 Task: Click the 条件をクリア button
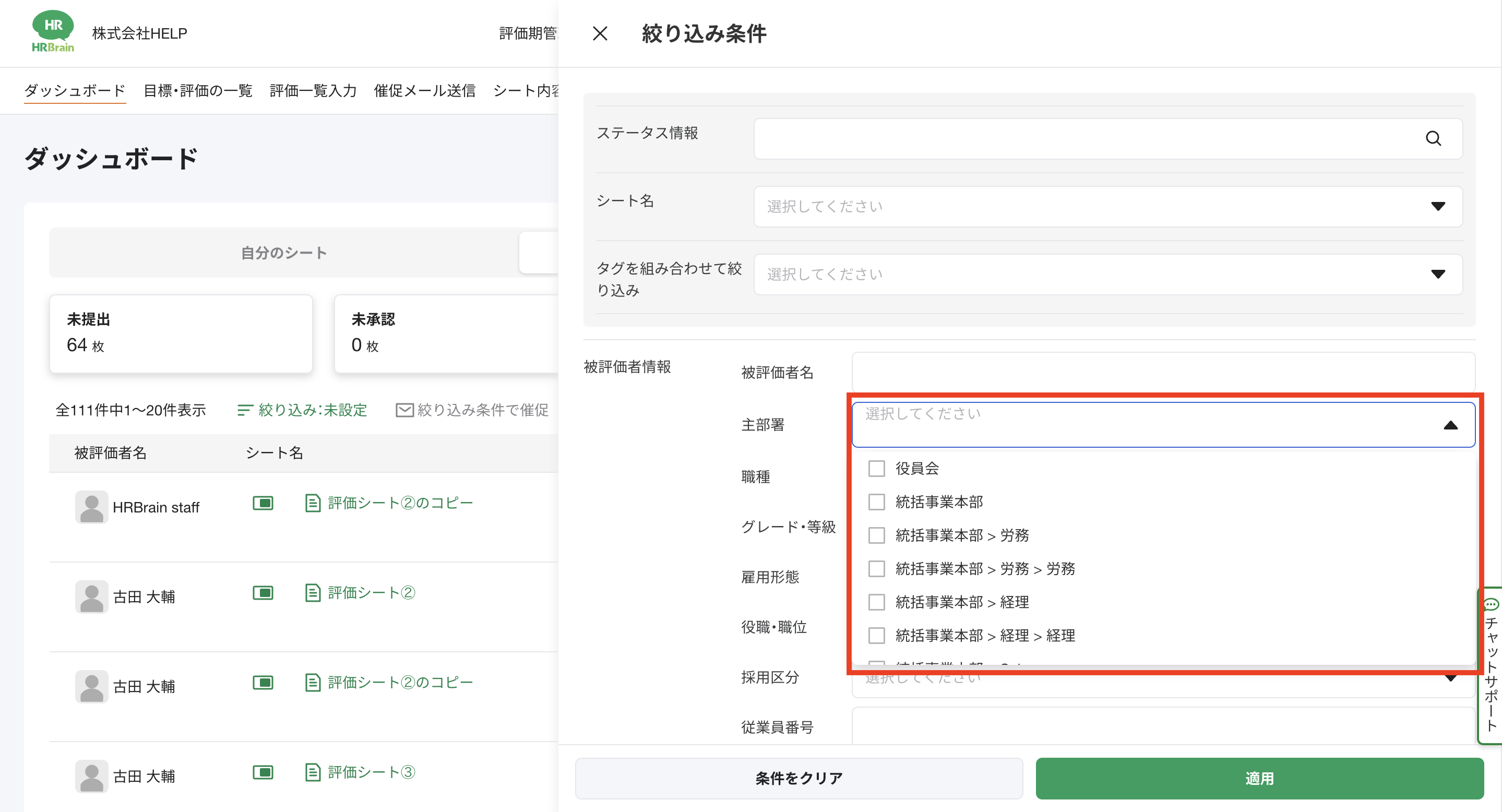[798, 778]
